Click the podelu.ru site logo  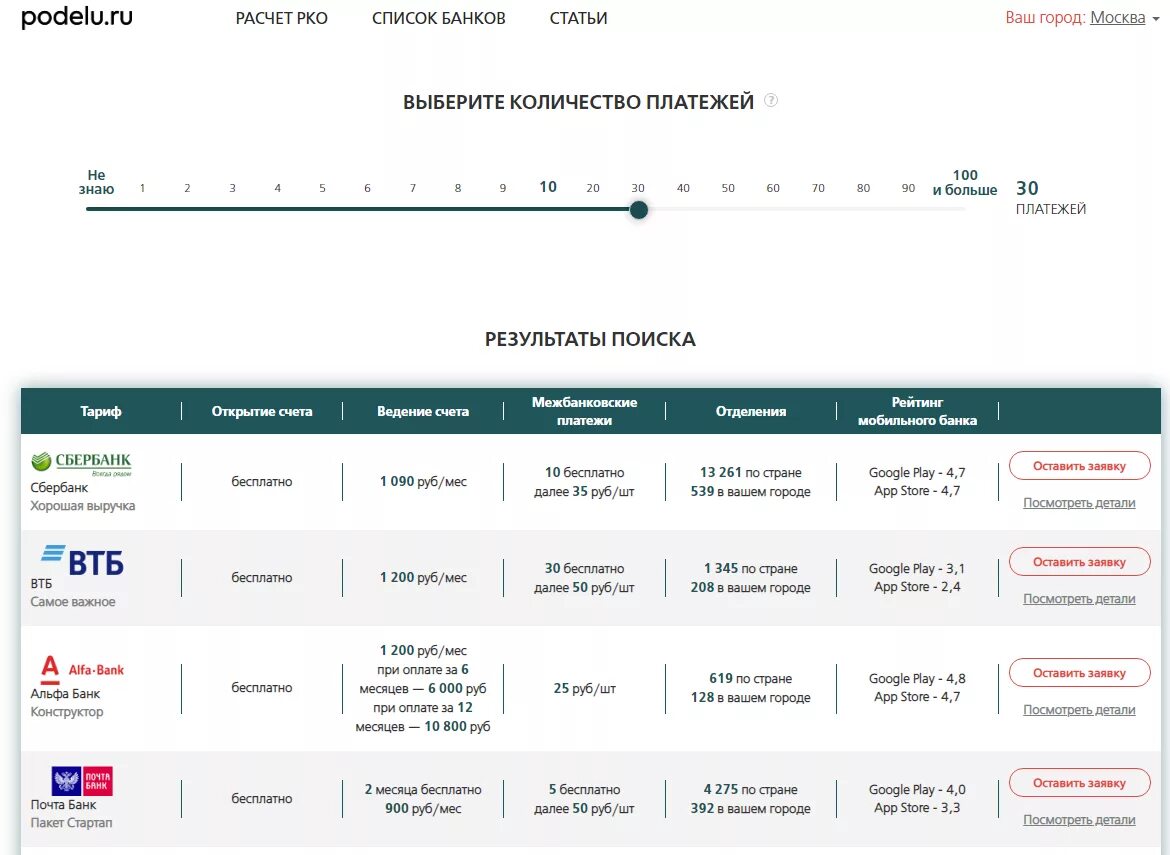(75, 17)
